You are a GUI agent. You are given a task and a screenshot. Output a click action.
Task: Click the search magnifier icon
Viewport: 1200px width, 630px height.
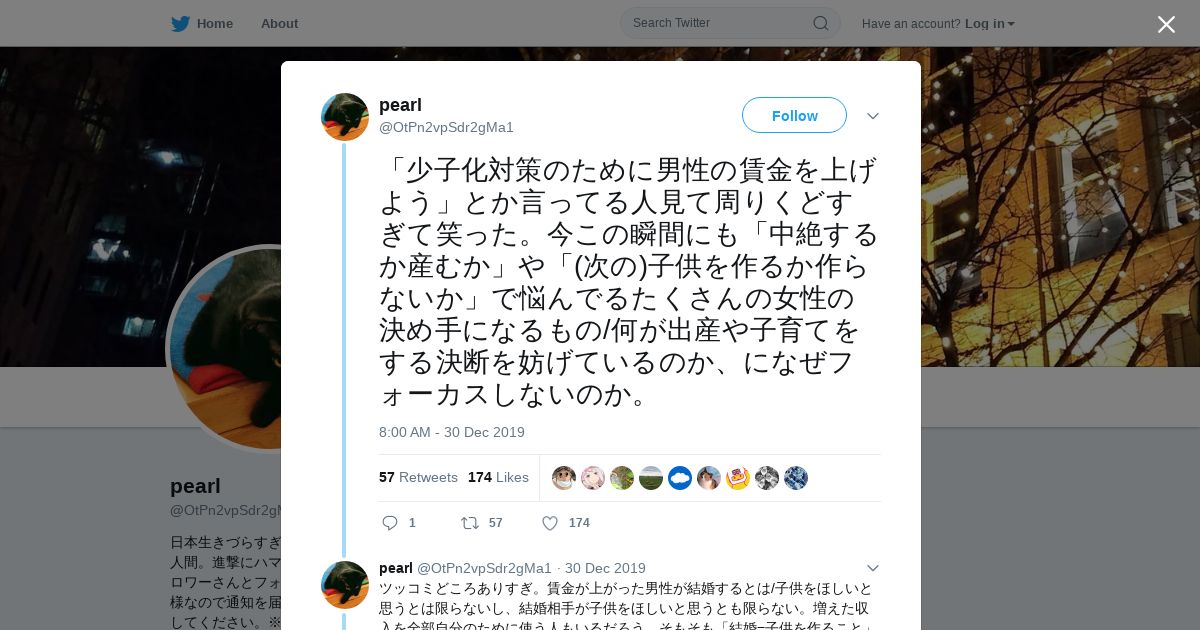pos(820,23)
